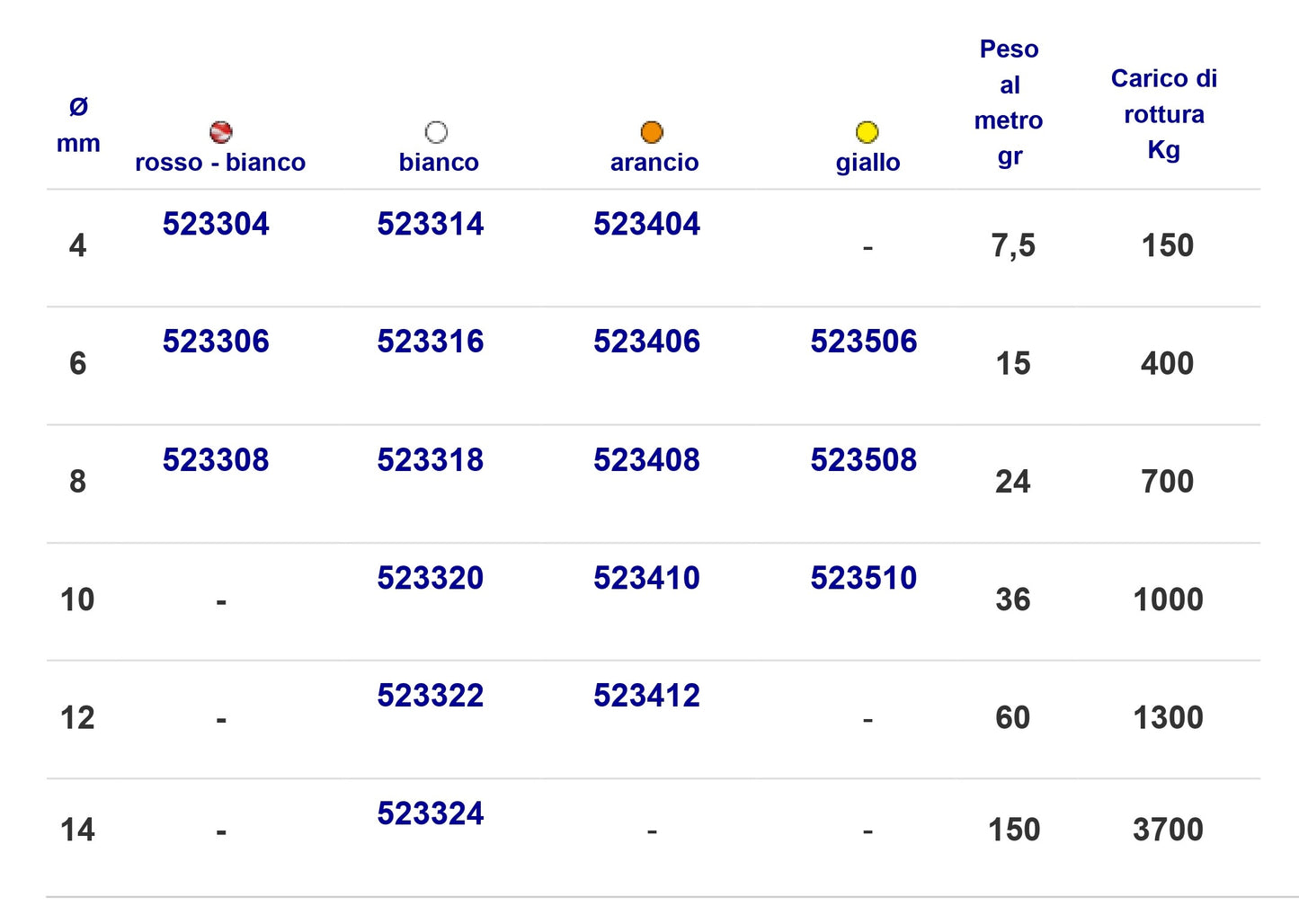This screenshot has height=924, width=1299.
Task: Open yellow rope code 523510
Action: pos(864,578)
